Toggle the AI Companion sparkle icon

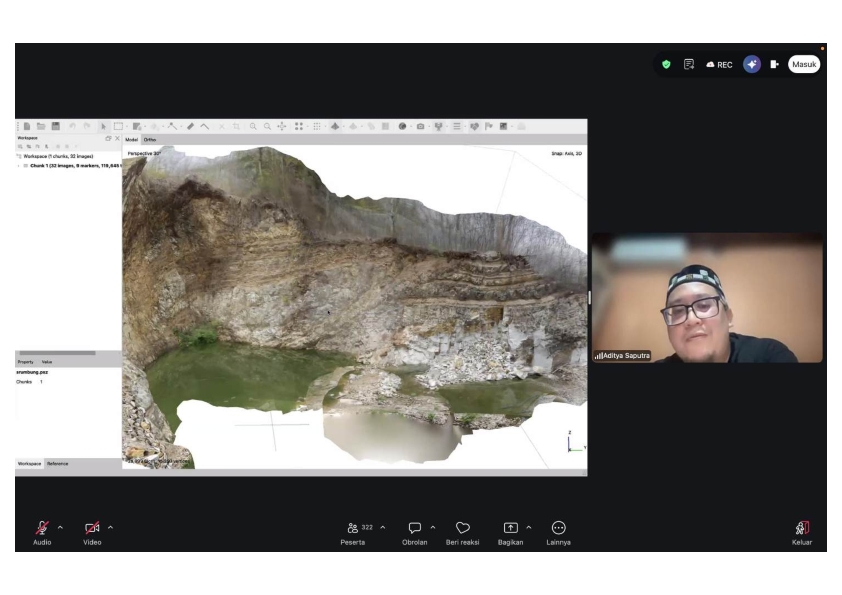tap(752, 64)
